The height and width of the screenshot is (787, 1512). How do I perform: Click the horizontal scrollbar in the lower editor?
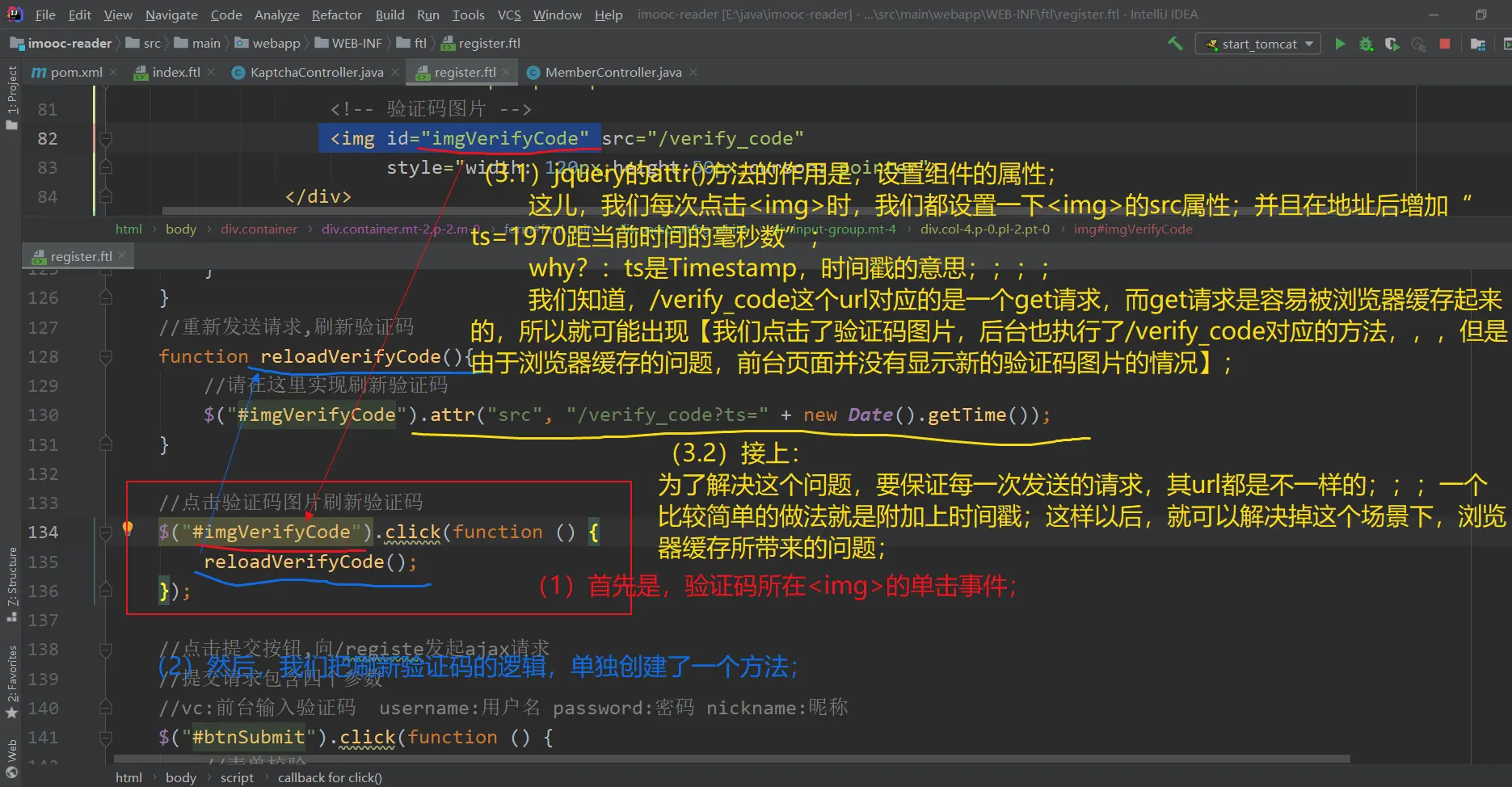(x=731, y=759)
